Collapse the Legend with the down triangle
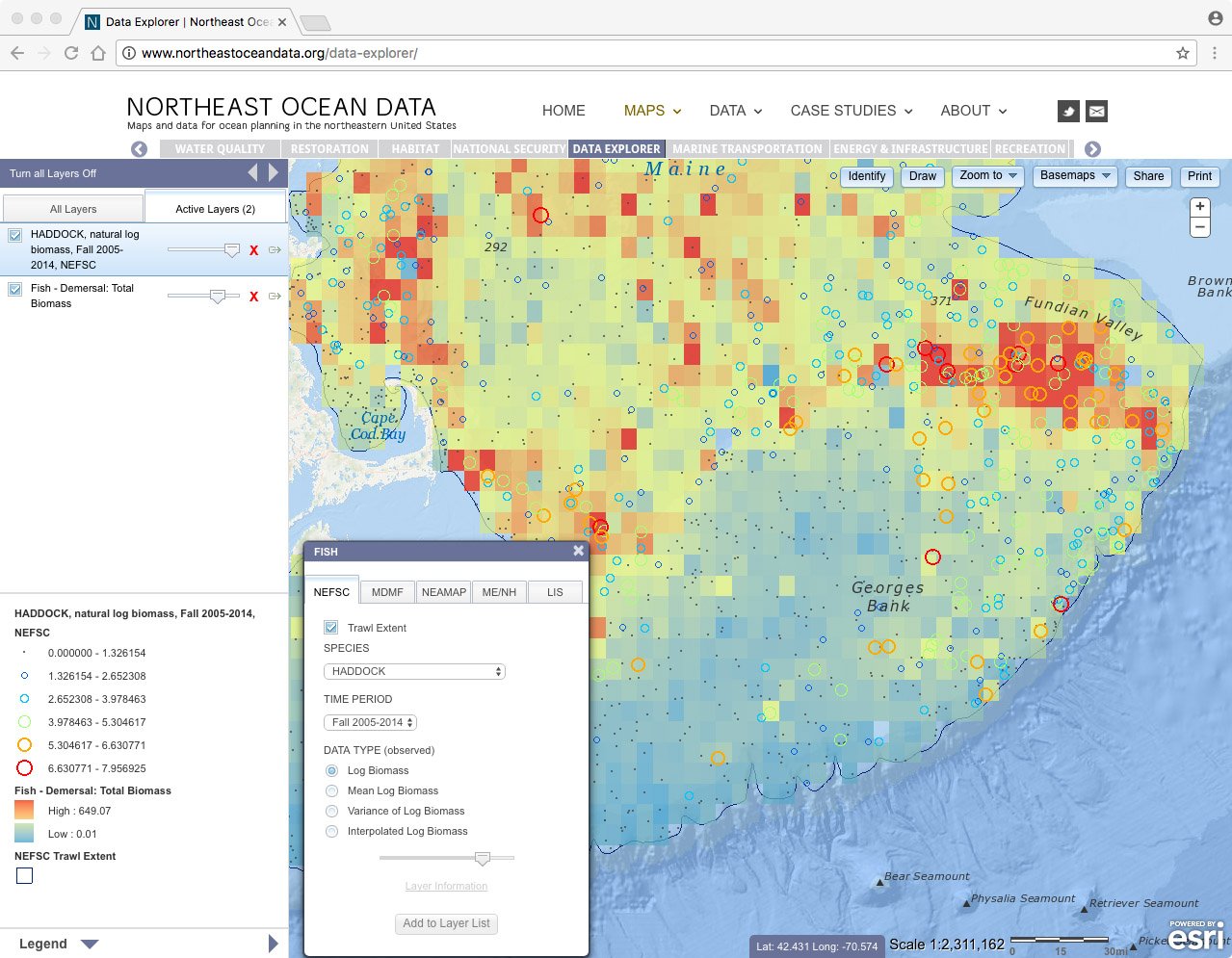Viewport: 1232px width, 958px height. 90,944
